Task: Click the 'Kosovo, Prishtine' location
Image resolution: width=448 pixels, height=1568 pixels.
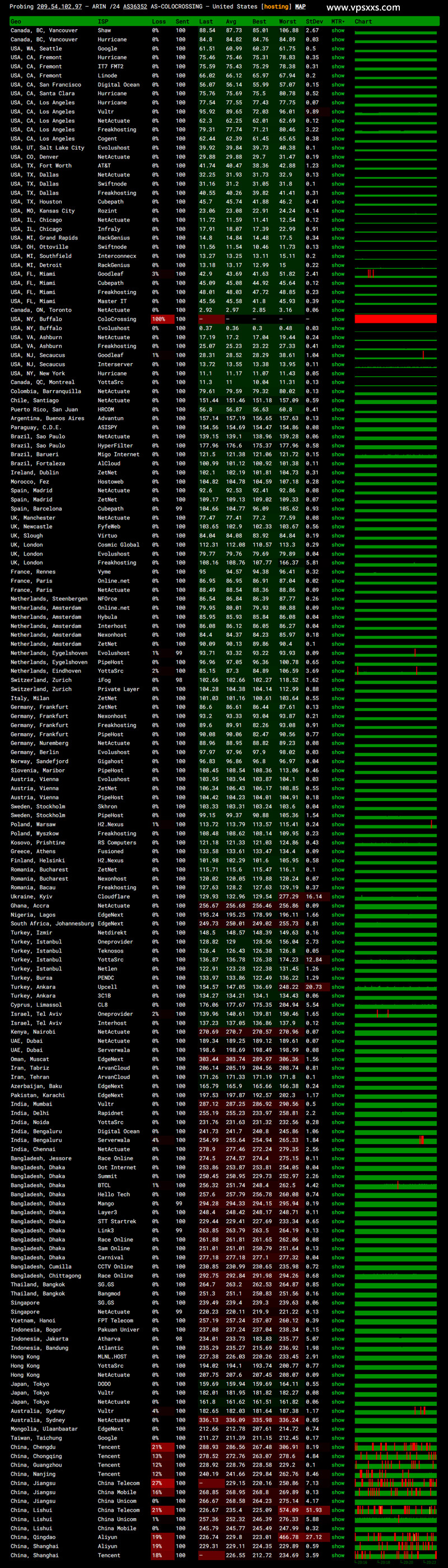Action: (x=38, y=843)
